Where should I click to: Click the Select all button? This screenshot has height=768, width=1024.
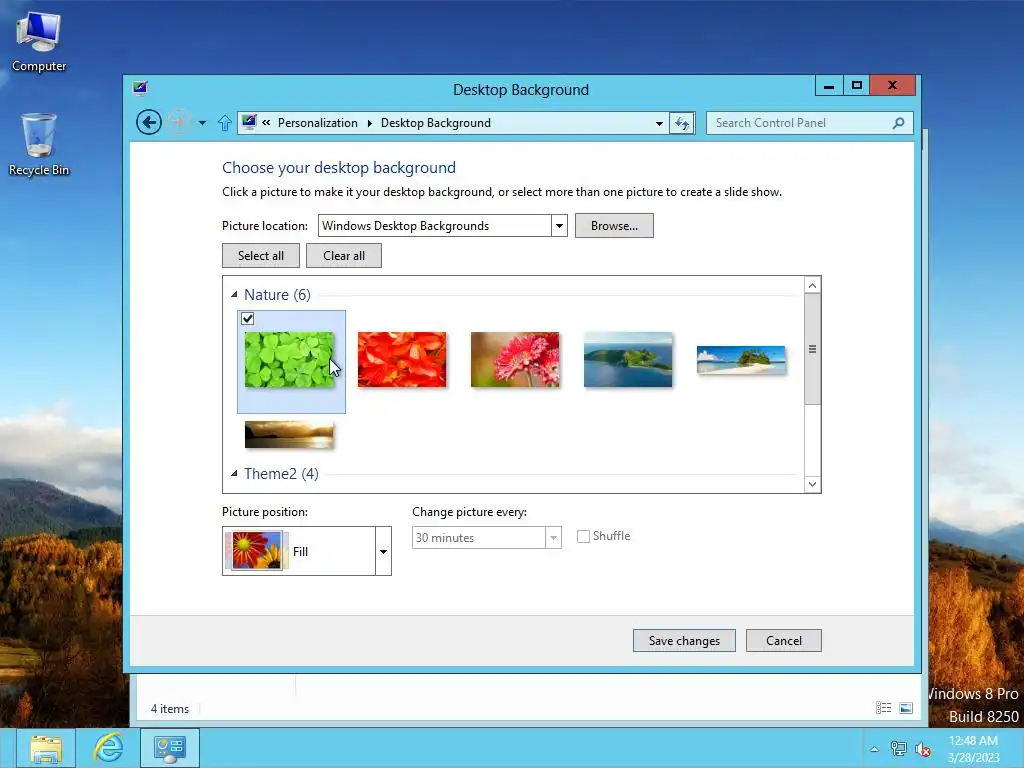(261, 256)
